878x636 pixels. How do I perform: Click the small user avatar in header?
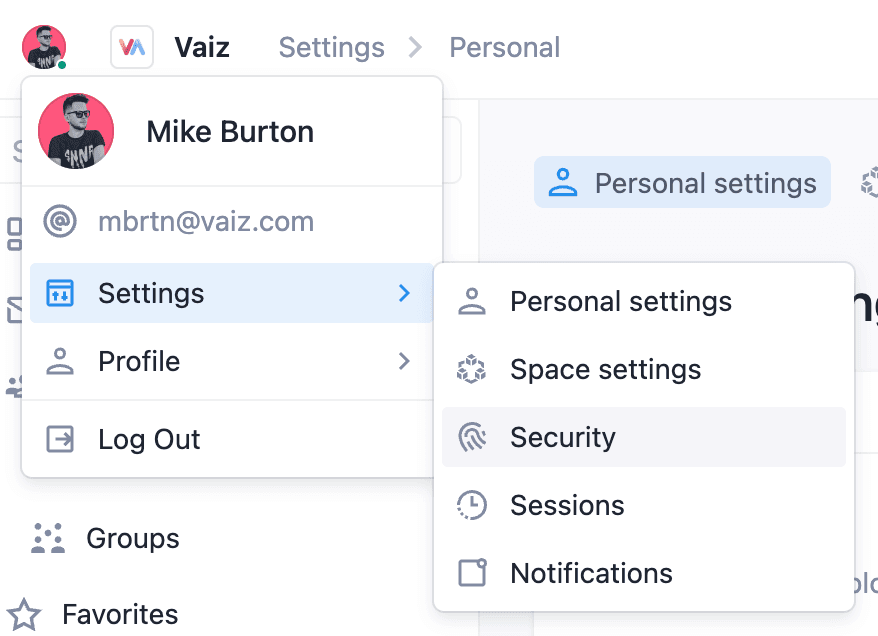[43, 47]
